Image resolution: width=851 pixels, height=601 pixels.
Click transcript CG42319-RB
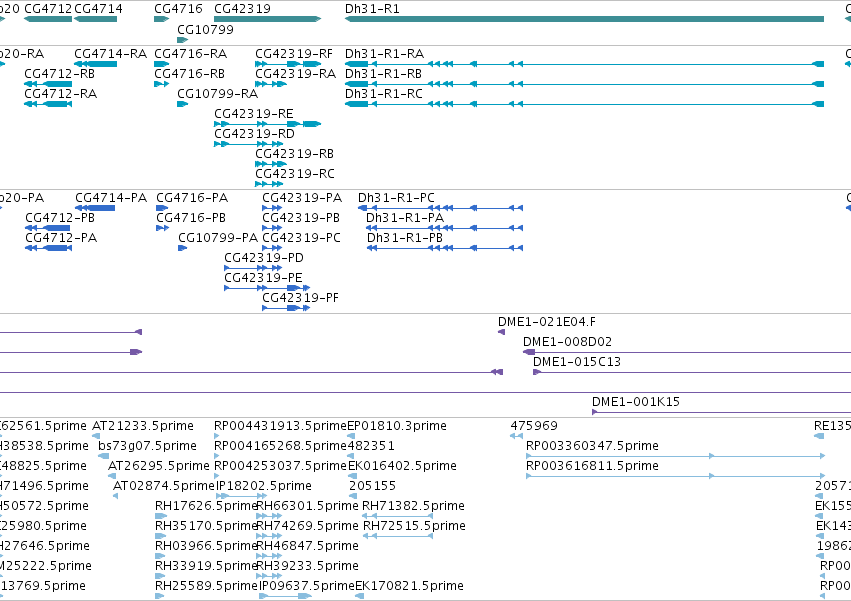click(271, 164)
